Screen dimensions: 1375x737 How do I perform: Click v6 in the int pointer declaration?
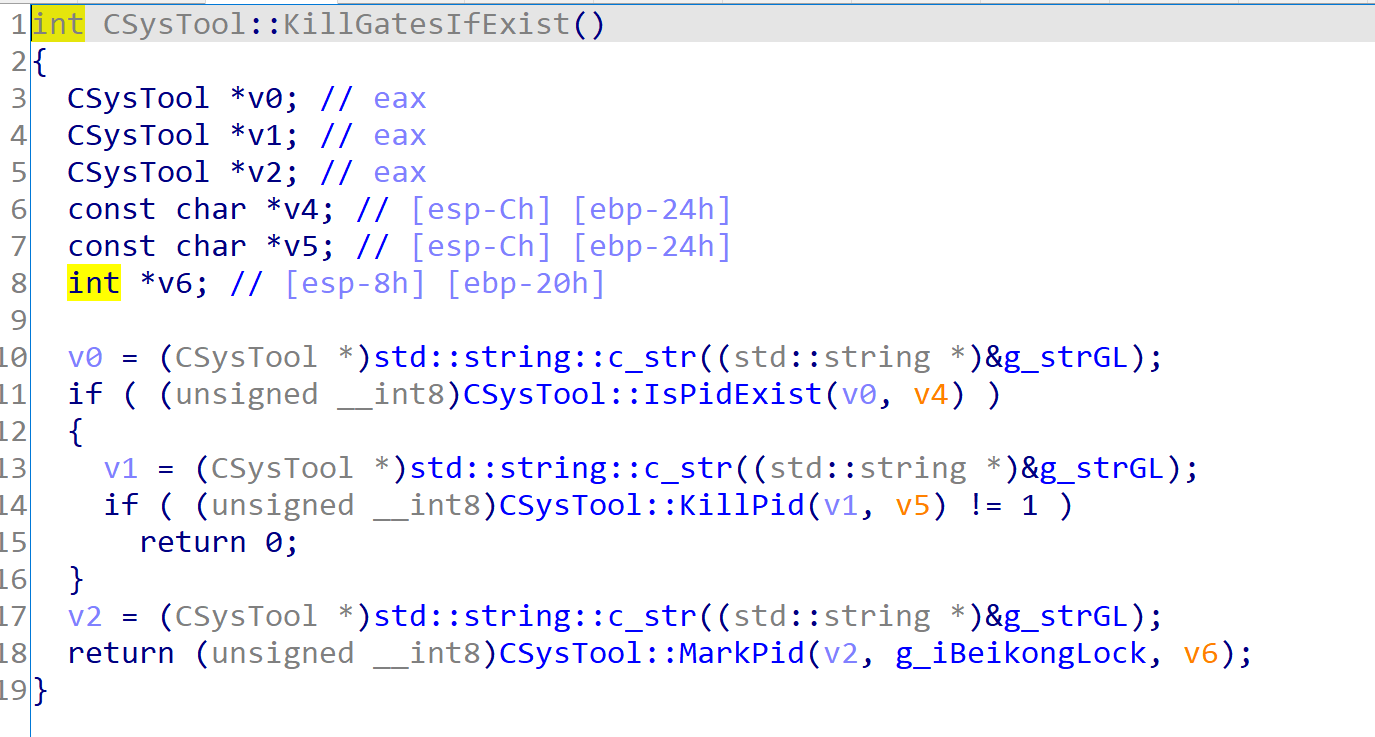[x=175, y=283]
